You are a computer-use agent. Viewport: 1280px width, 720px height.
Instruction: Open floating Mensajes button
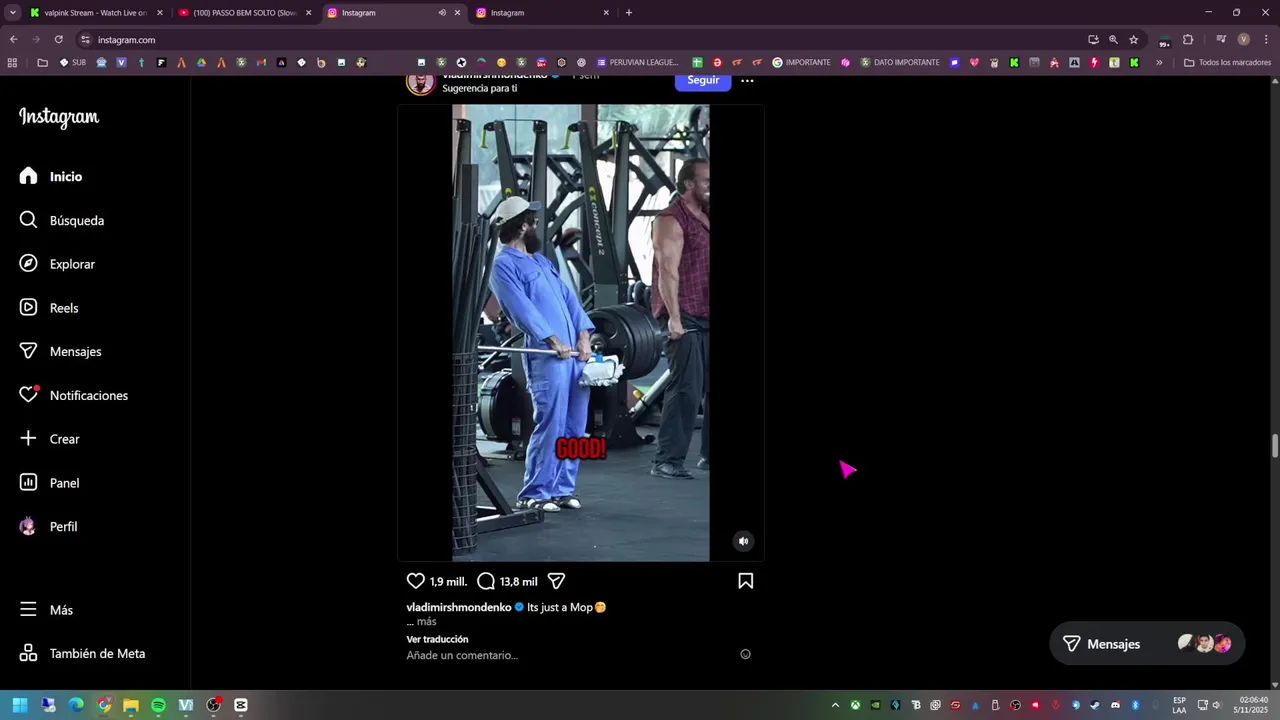1147,644
